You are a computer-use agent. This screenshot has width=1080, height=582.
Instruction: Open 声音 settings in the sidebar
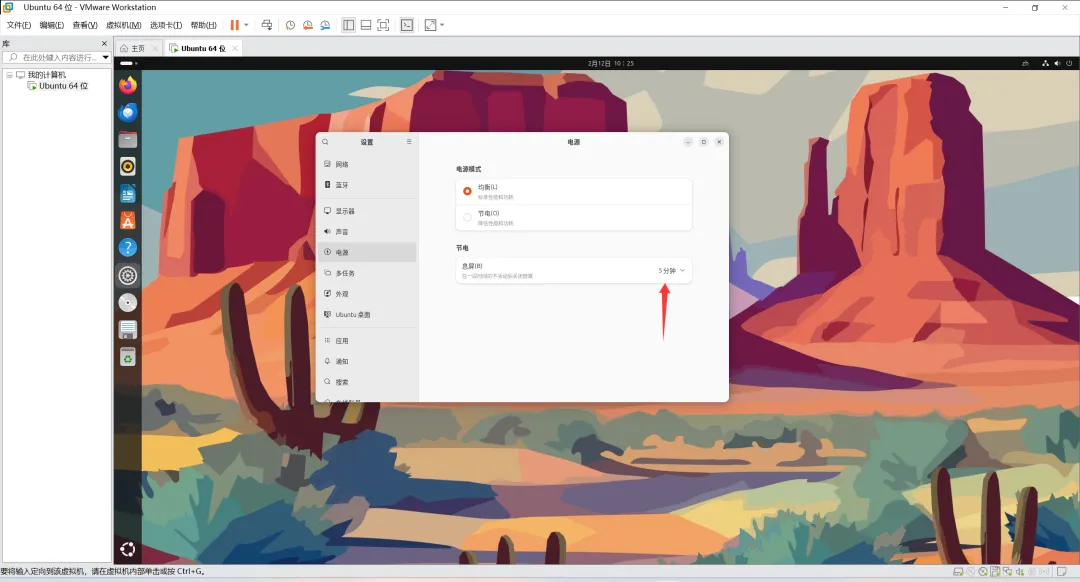click(x=367, y=231)
